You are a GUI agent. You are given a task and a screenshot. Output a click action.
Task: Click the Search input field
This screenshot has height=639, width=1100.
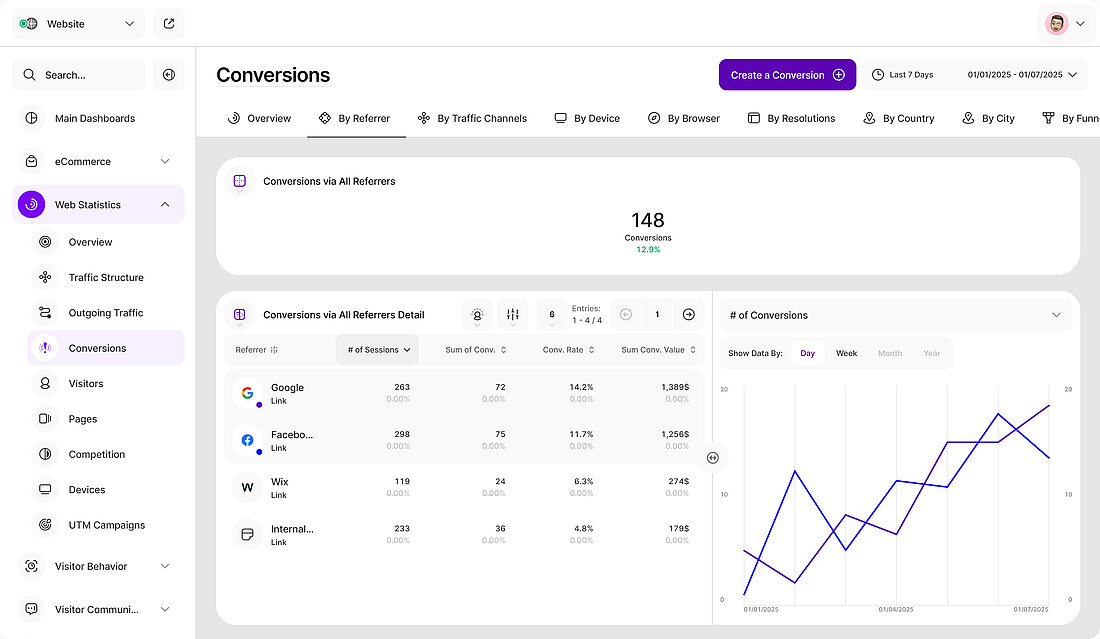tap(79, 75)
